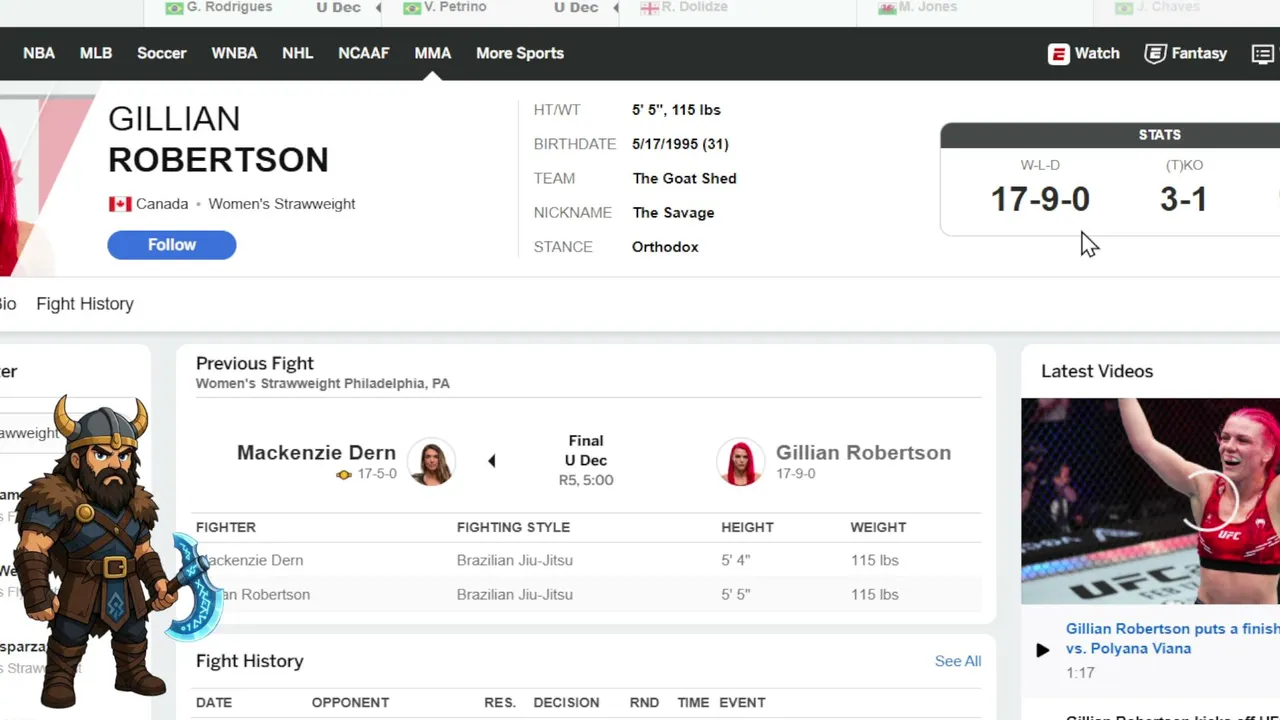Open the NCAAF menu
The image size is (1280, 720).
[x=364, y=53]
